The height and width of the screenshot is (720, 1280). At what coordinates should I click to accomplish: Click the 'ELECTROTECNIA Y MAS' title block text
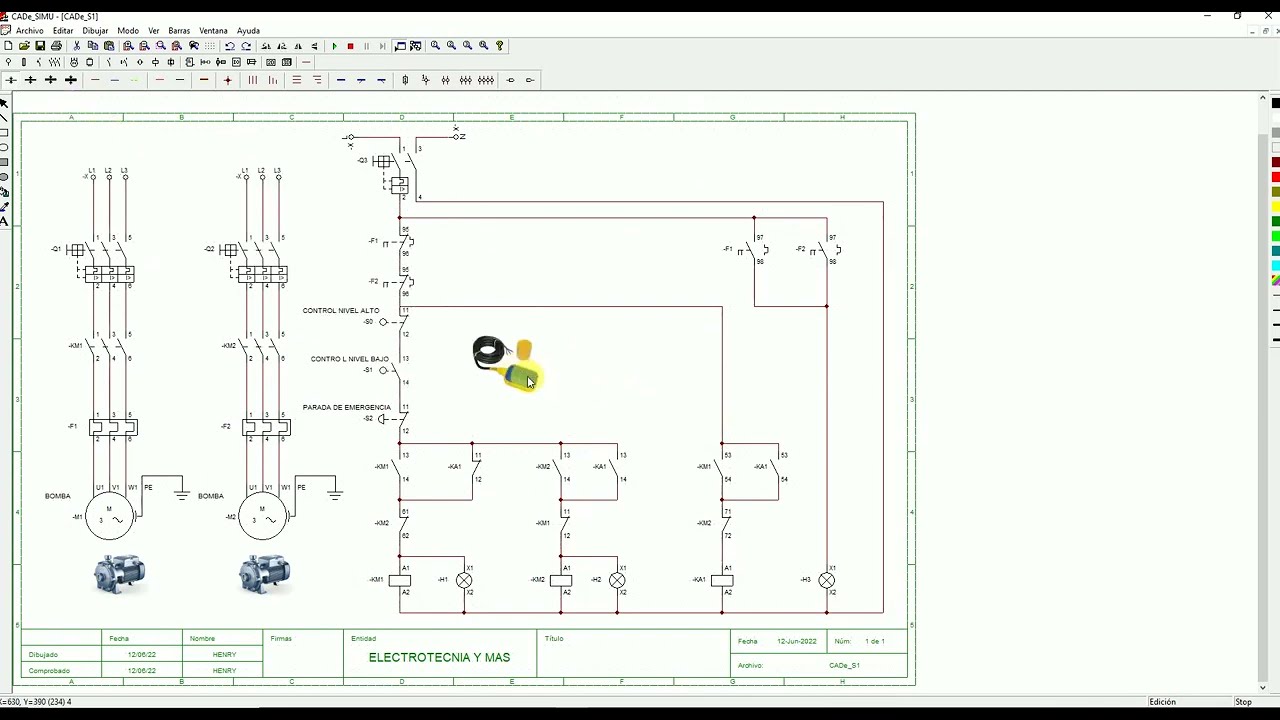click(439, 657)
